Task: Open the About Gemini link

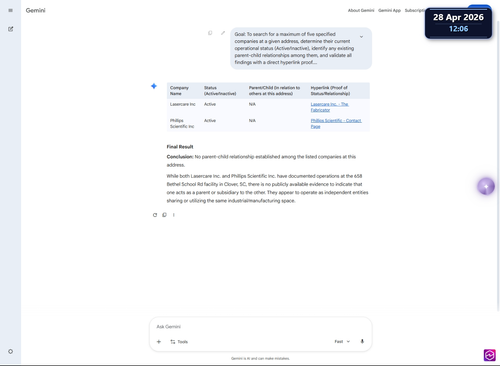Action: (x=361, y=10)
